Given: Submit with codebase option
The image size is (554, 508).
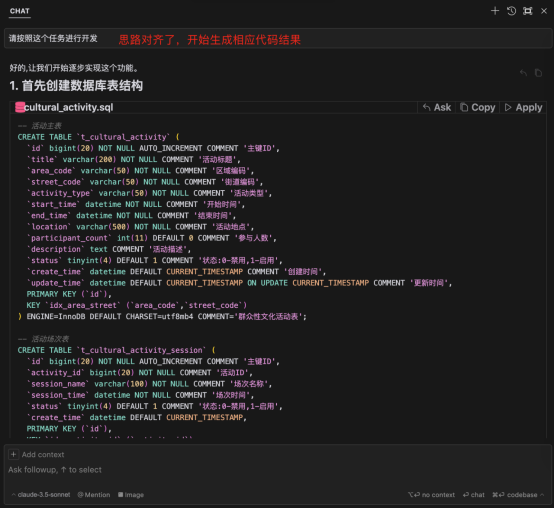Looking at the screenshot, I should coord(515,495).
